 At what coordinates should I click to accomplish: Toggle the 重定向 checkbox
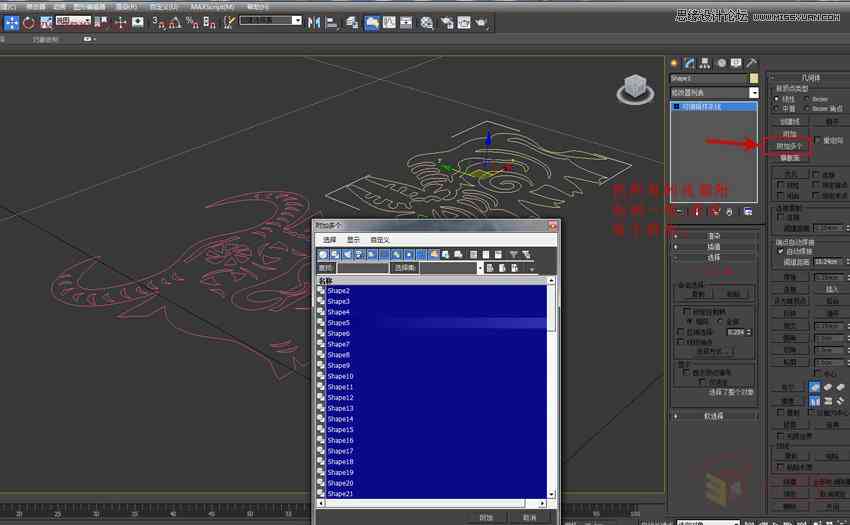click(x=818, y=140)
